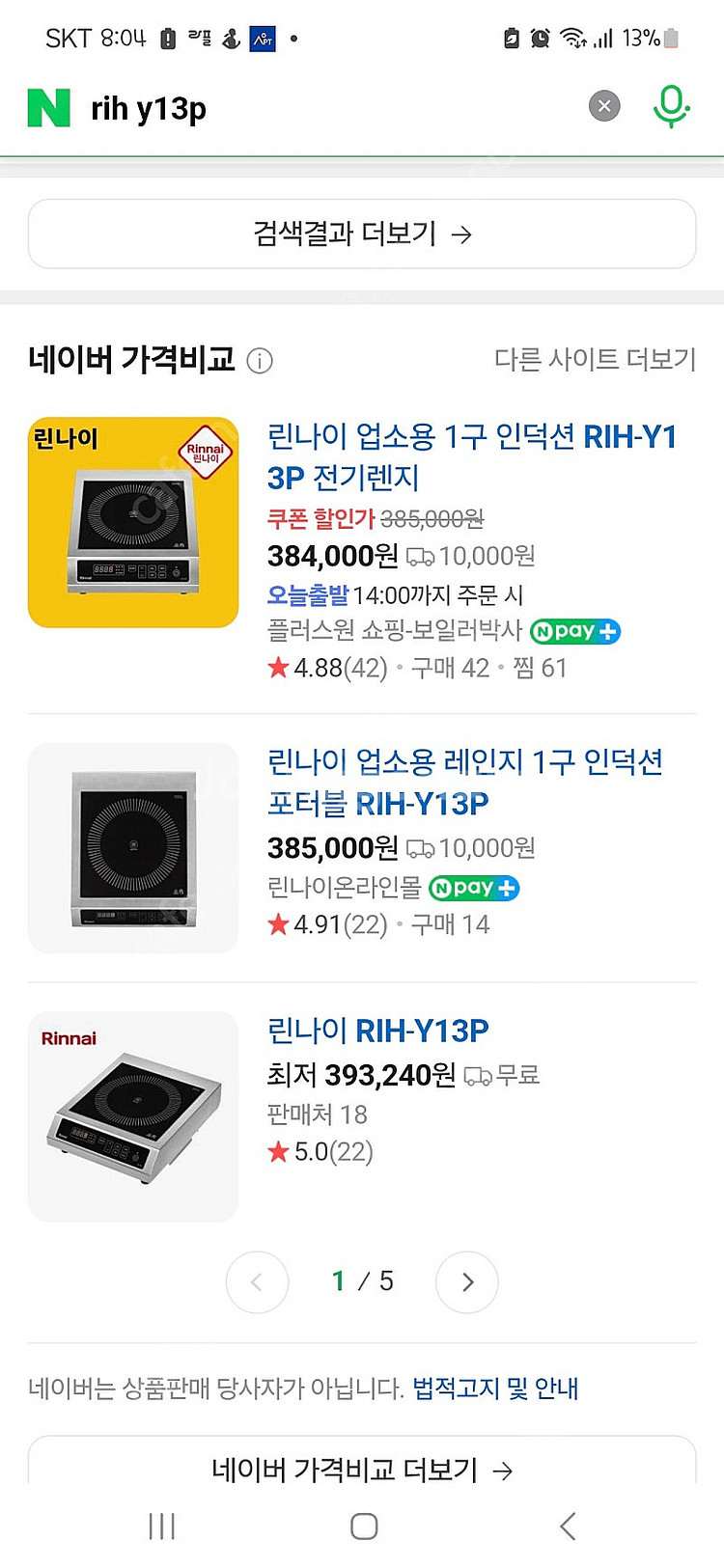Image resolution: width=724 pixels, height=1568 pixels.
Task: Clear the search text with the X icon
Action: pyautogui.click(x=604, y=106)
